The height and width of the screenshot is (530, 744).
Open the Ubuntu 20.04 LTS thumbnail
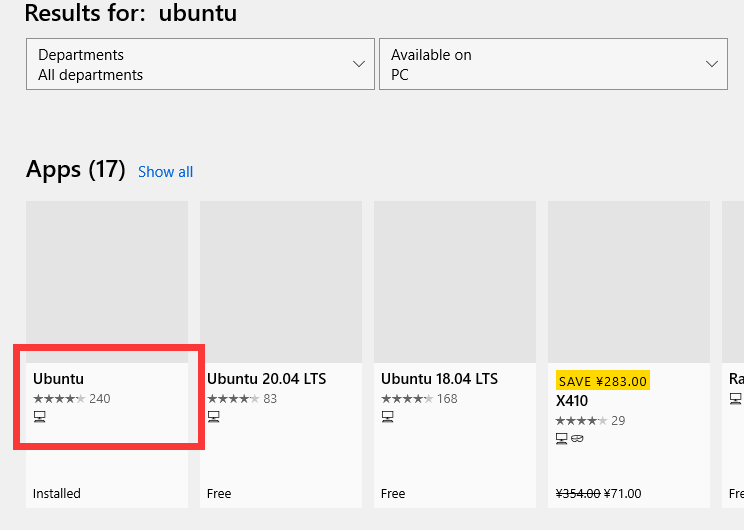click(x=281, y=282)
